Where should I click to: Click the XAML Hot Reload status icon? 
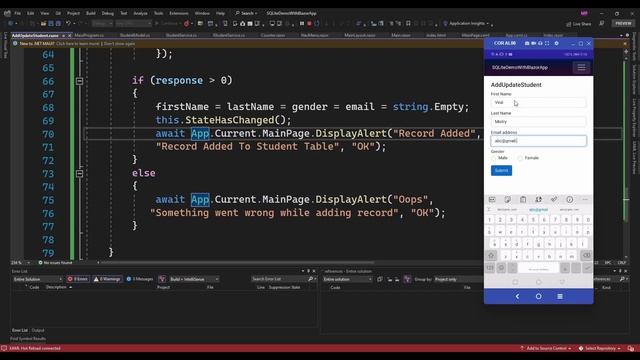pos(4,348)
